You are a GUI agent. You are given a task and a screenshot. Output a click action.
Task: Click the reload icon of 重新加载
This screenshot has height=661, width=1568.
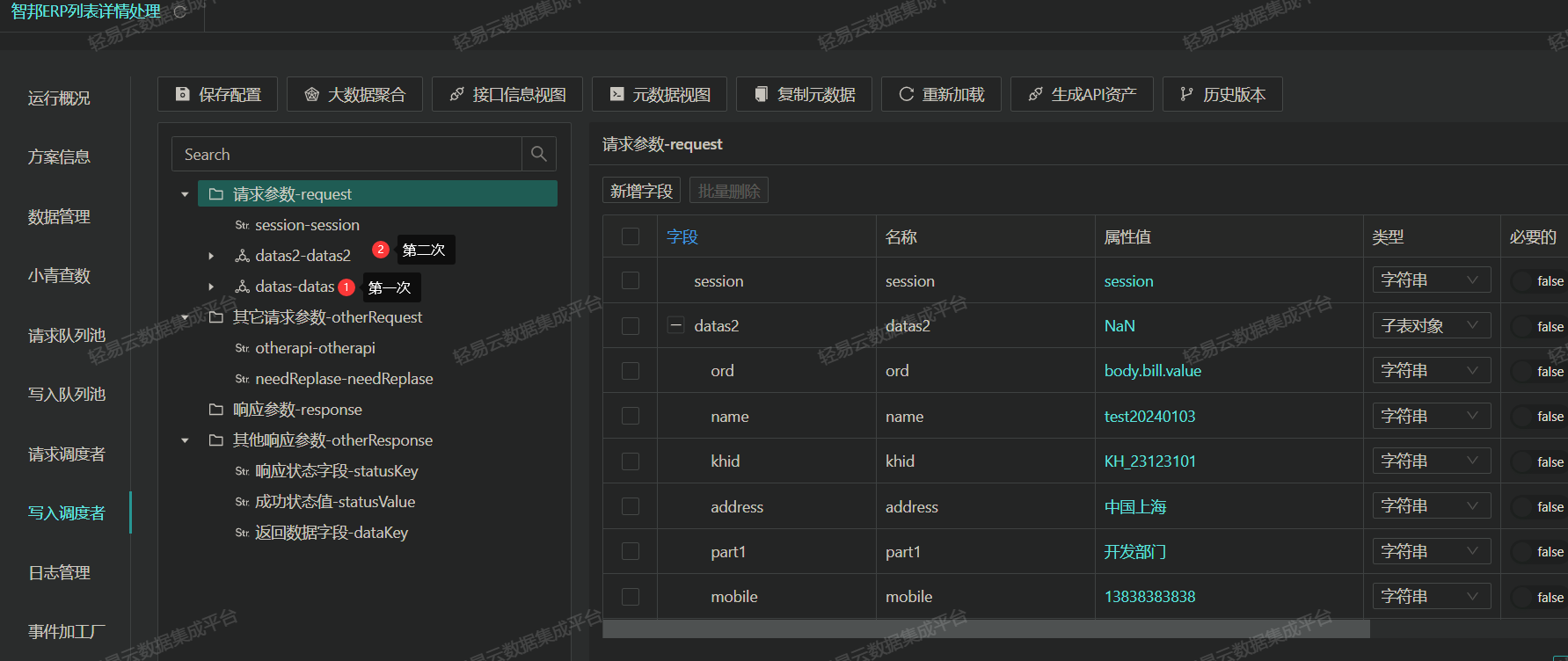(x=907, y=94)
